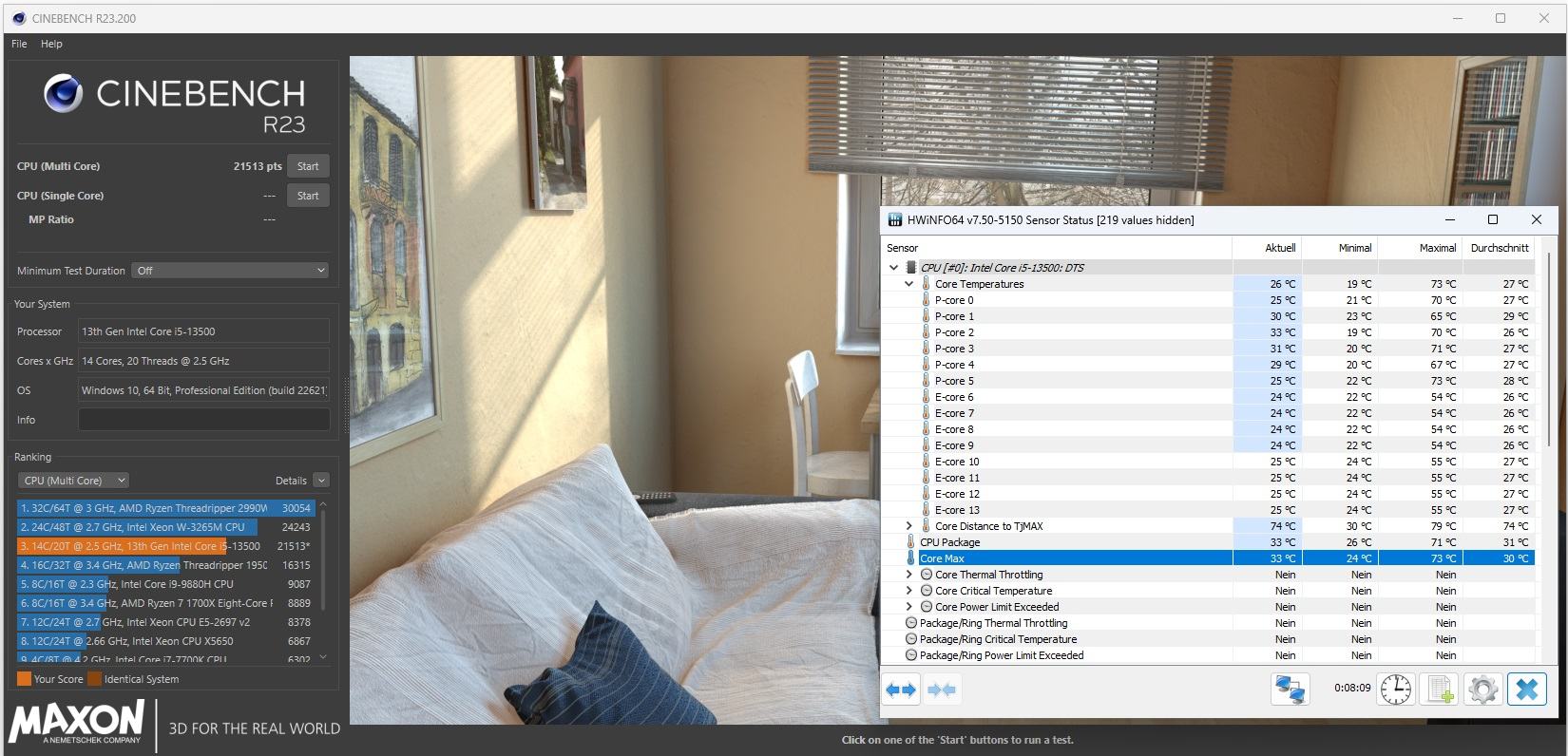Expand Core Thermal Throttling group
1568x756 pixels.
click(x=909, y=575)
